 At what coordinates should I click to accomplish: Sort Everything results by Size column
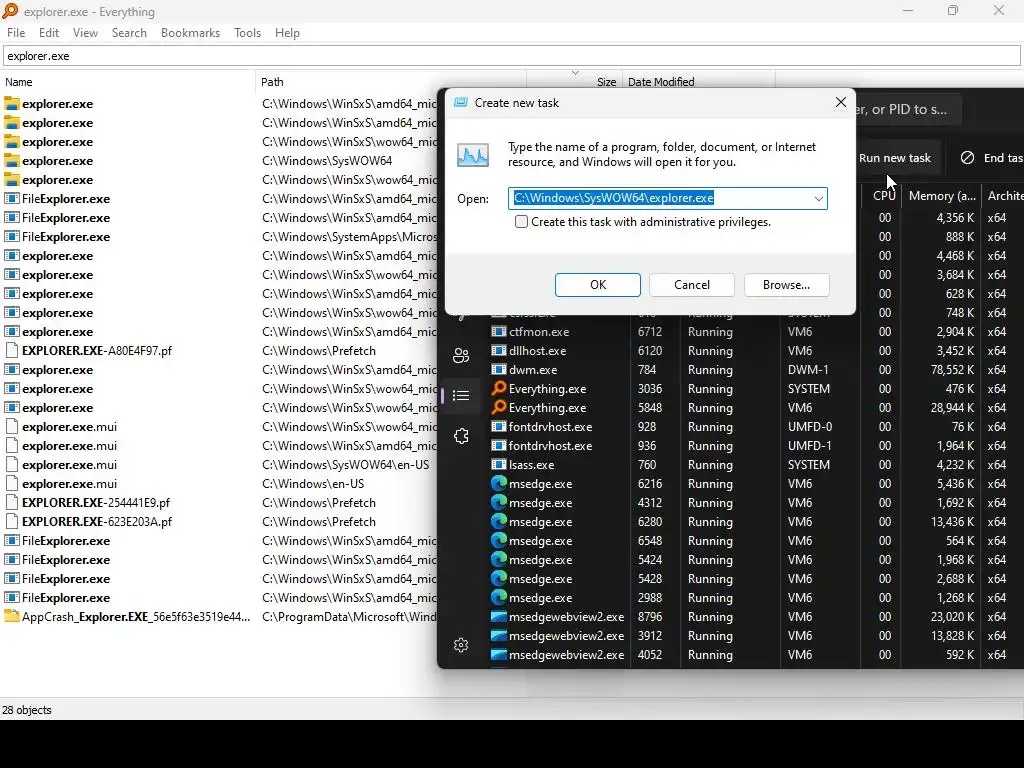click(x=606, y=82)
